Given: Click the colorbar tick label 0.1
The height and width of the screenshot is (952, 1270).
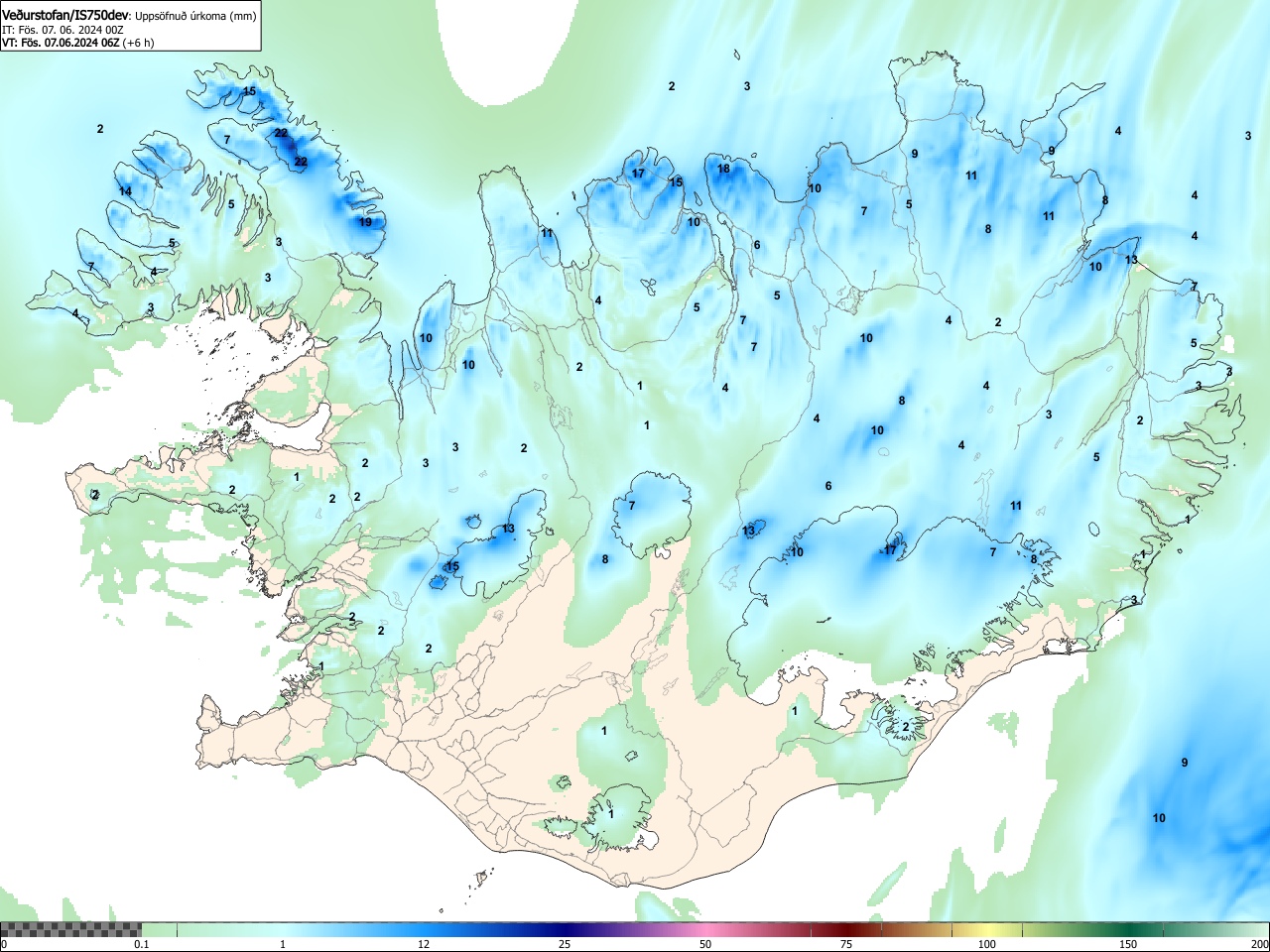Looking at the screenshot, I should (x=142, y=944).
